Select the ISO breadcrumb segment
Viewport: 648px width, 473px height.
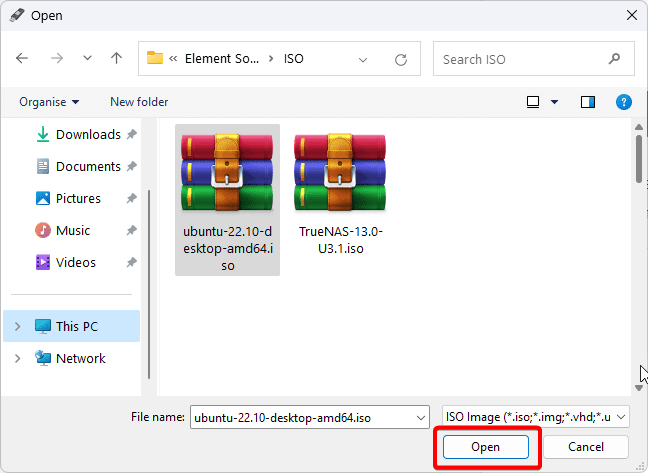tap(293, 59)
